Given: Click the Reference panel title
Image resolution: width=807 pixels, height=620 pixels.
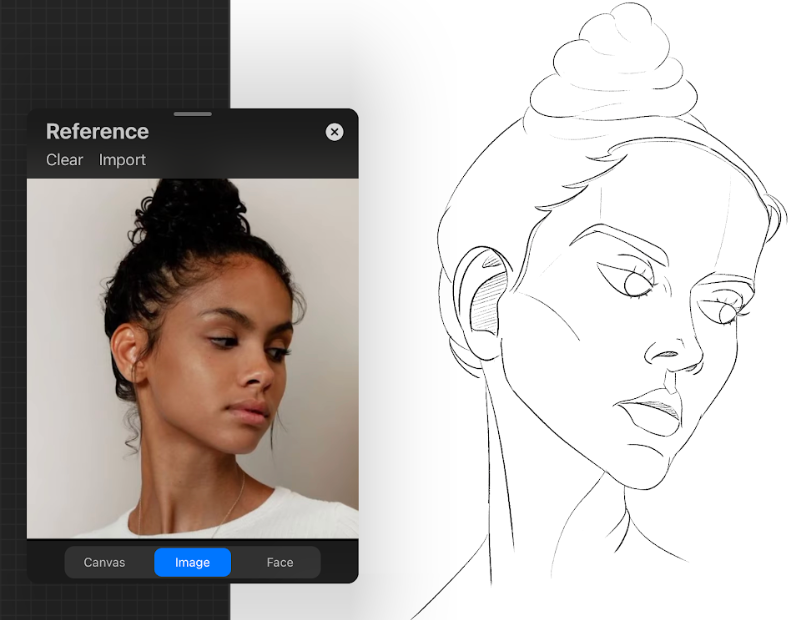Looking at the screenshot, I should coord(97,132).
